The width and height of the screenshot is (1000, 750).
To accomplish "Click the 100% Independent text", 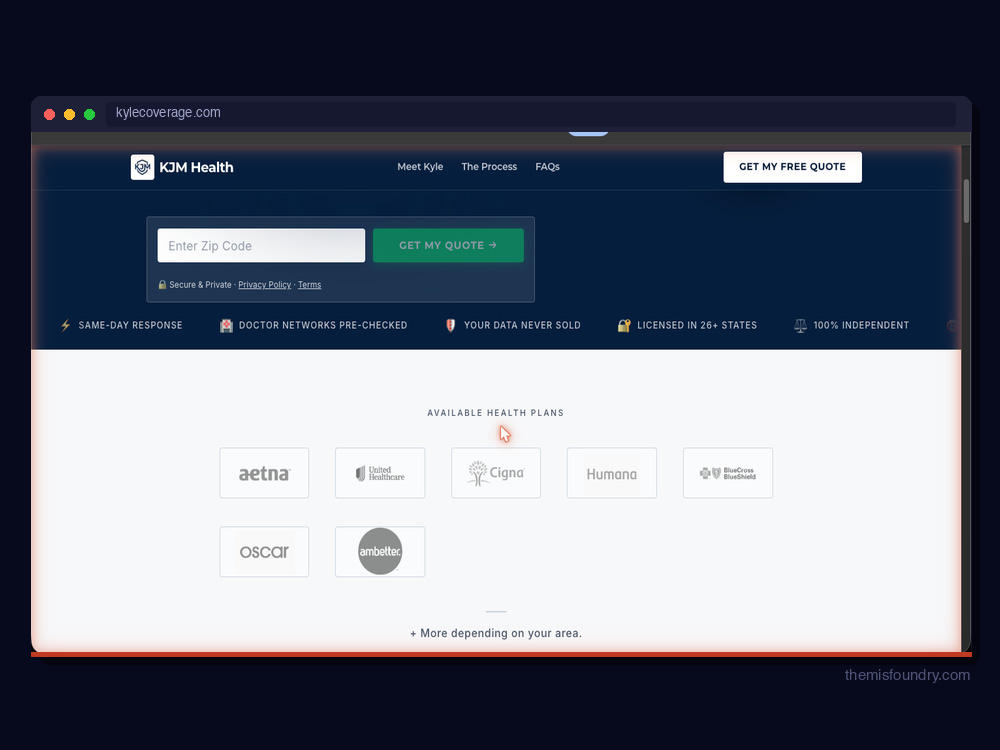I will click(861, 325).
